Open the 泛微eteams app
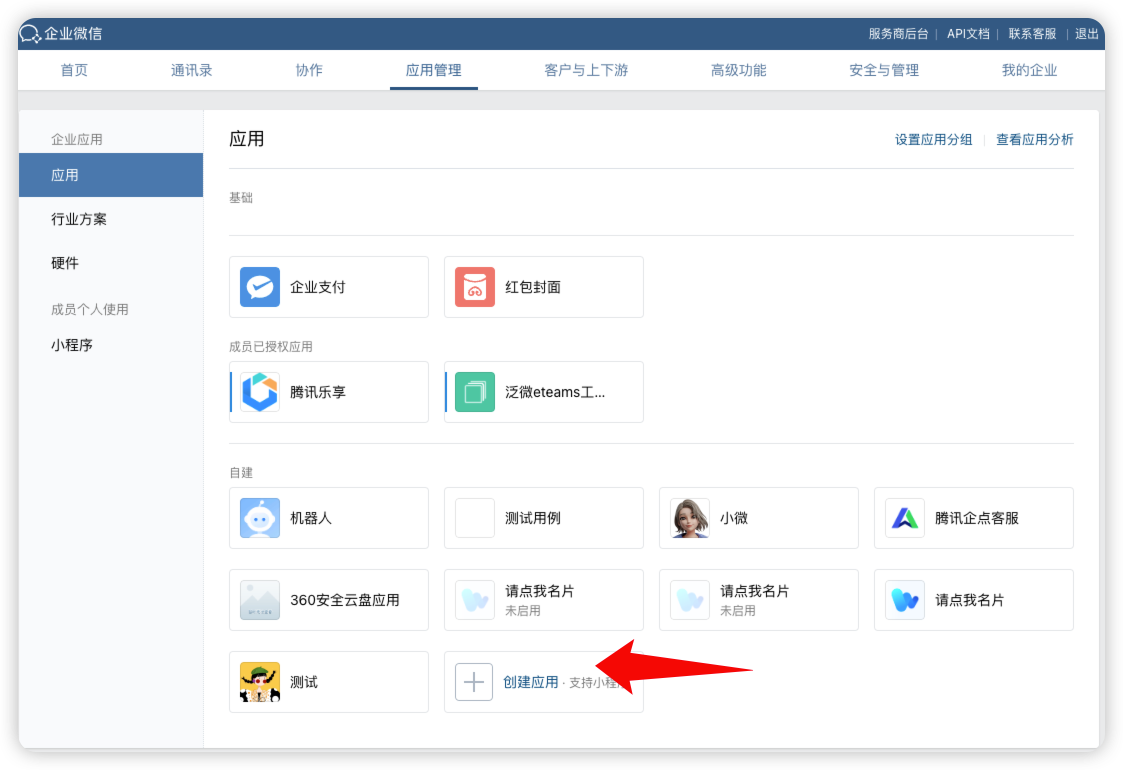Image resolution: width=1123 pixels, height=770 pixels. click(543, 392)
